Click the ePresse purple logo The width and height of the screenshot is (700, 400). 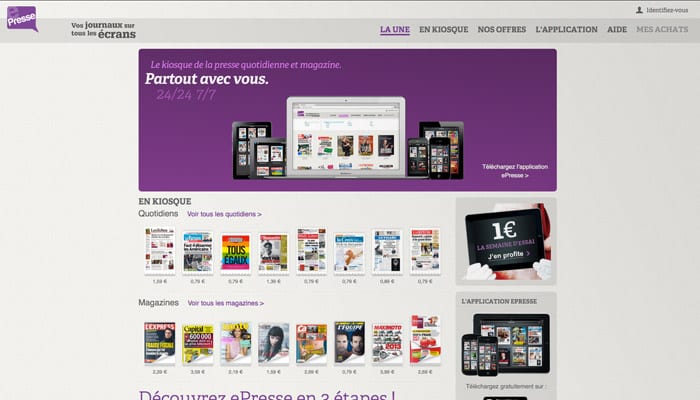click(22, 19)
